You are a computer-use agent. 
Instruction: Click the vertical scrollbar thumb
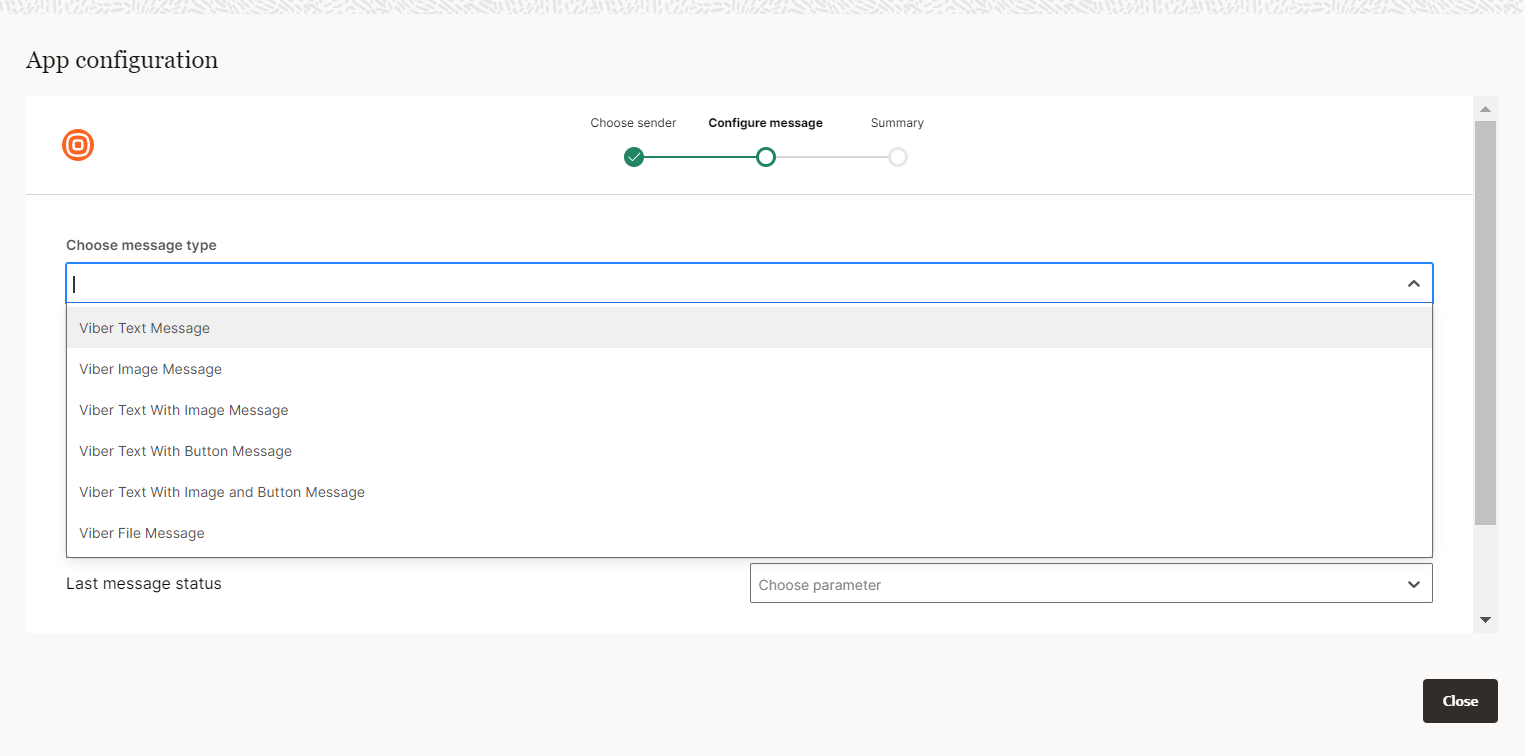(x=1485, y=323)
